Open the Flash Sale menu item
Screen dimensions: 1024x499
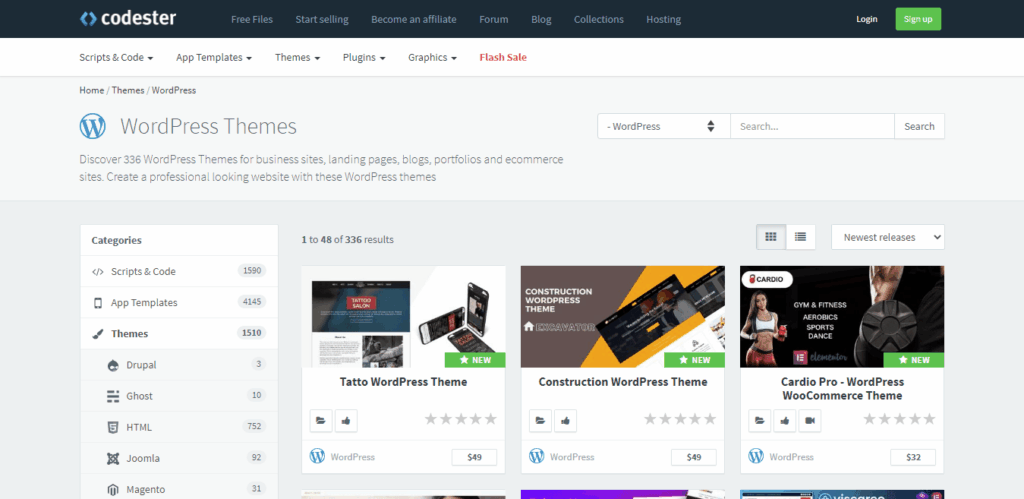[503, 57]
